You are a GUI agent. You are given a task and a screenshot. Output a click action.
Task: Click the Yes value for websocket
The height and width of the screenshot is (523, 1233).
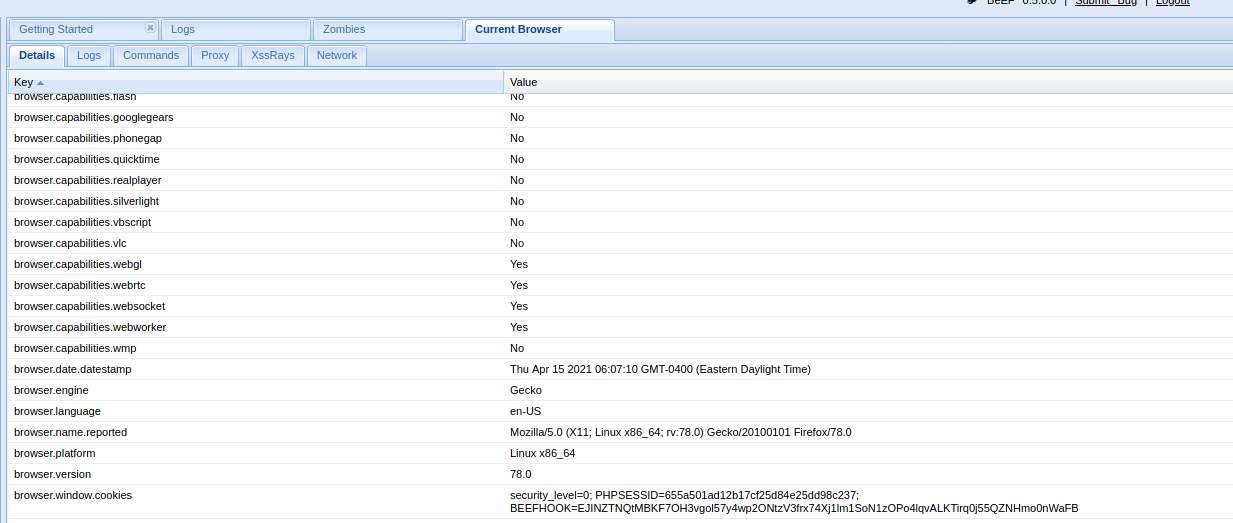(519, 306)
